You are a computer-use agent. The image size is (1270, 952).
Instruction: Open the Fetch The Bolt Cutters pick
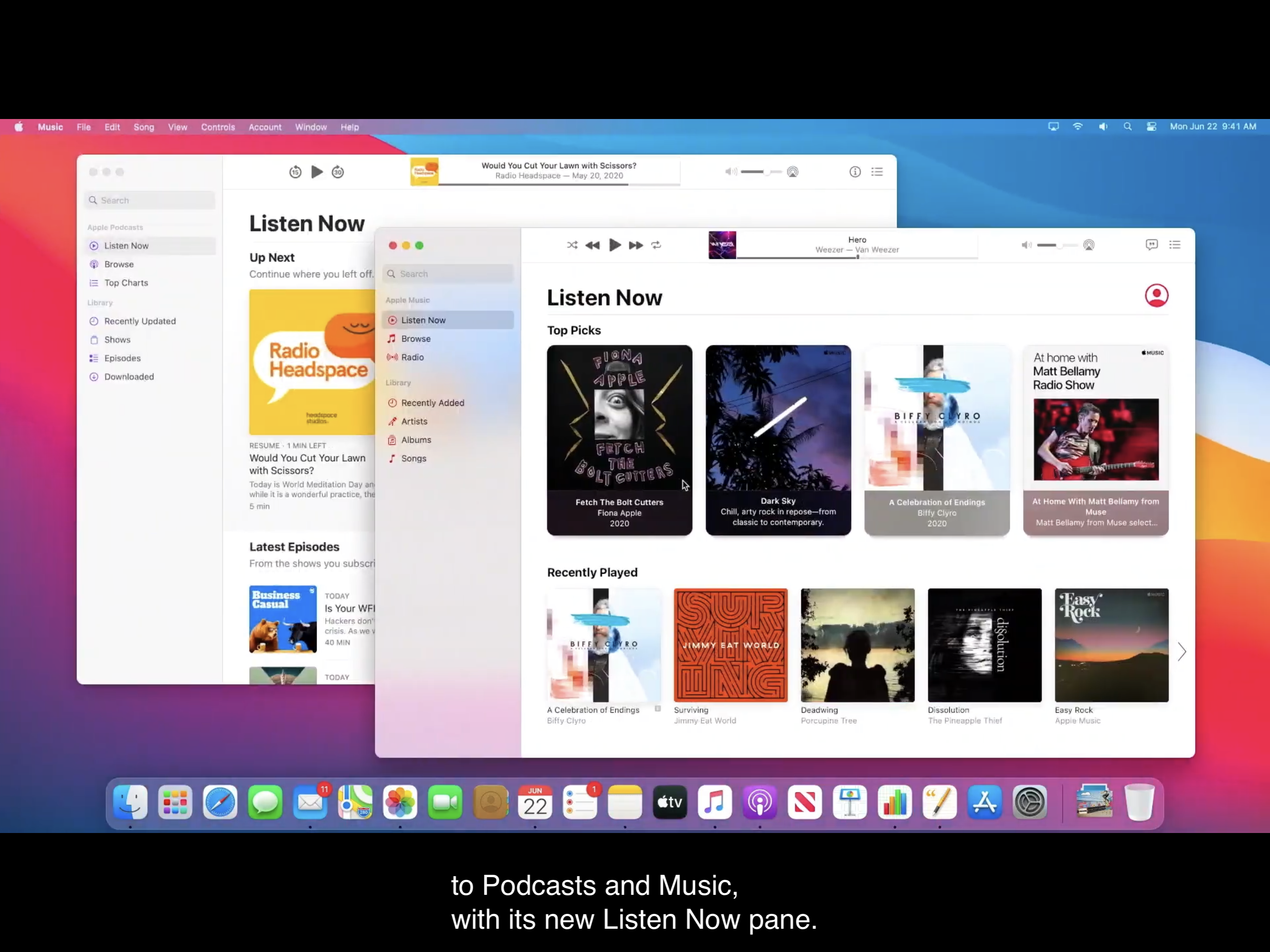pos(620,440)
